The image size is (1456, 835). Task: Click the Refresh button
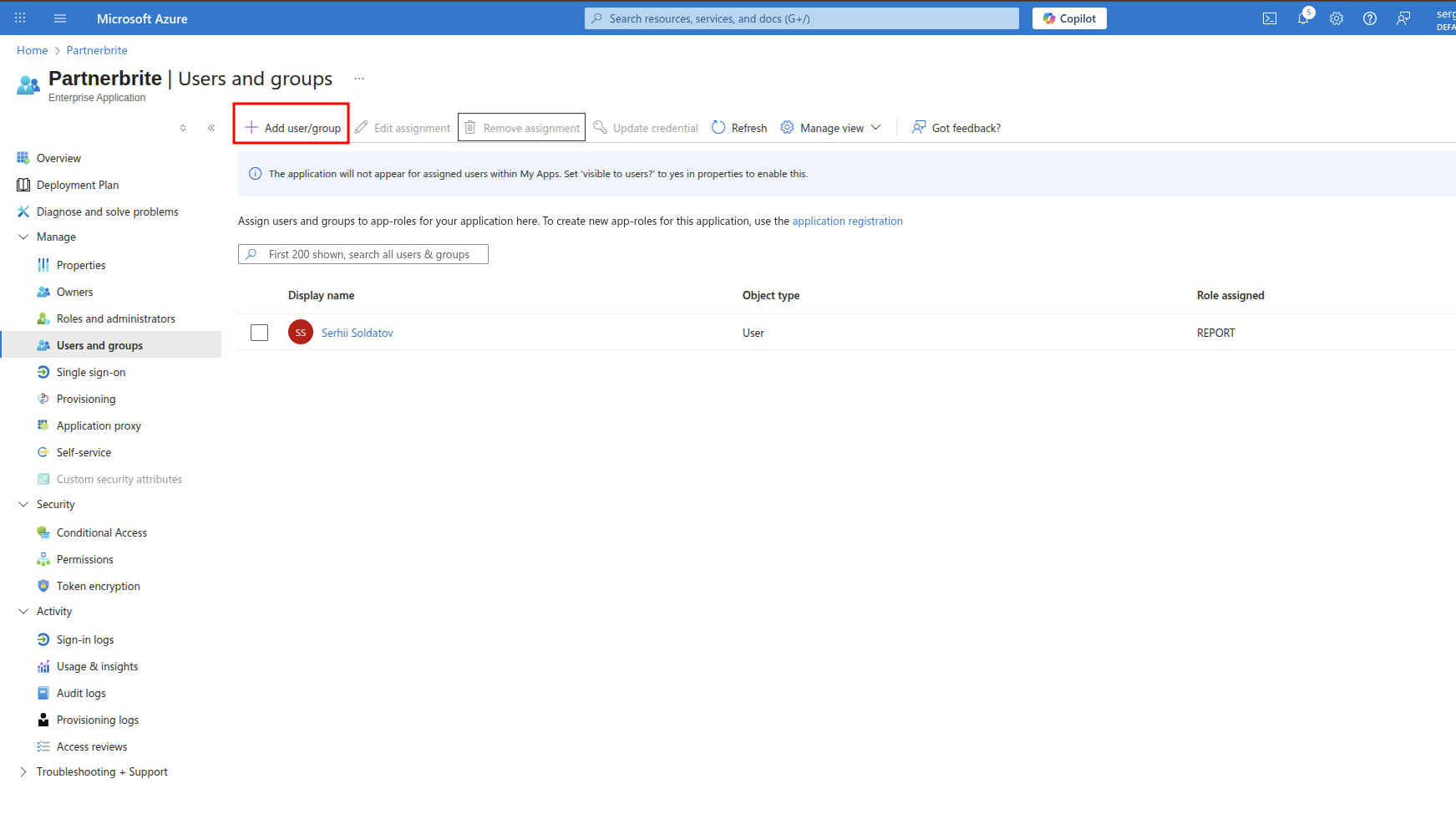click(739, 128)
